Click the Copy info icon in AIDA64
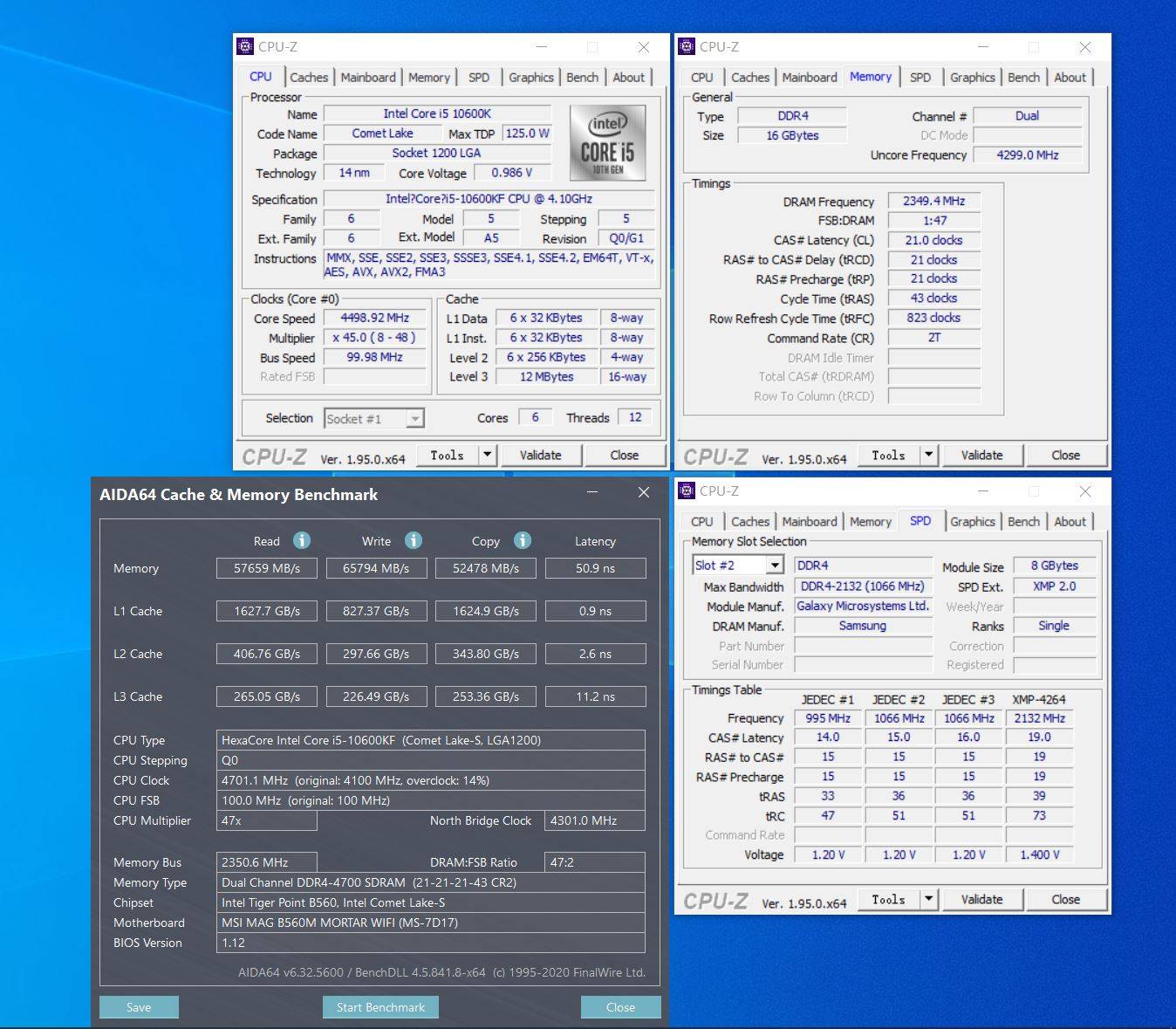Viewport: 1176px width, 1029px height. 523,540
